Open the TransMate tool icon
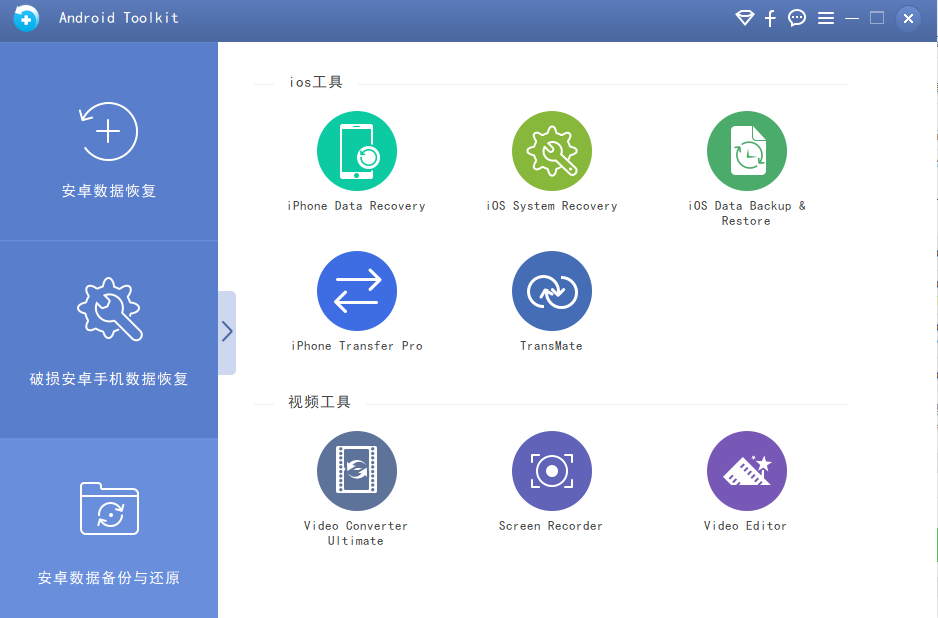 (x=551, y=291)
